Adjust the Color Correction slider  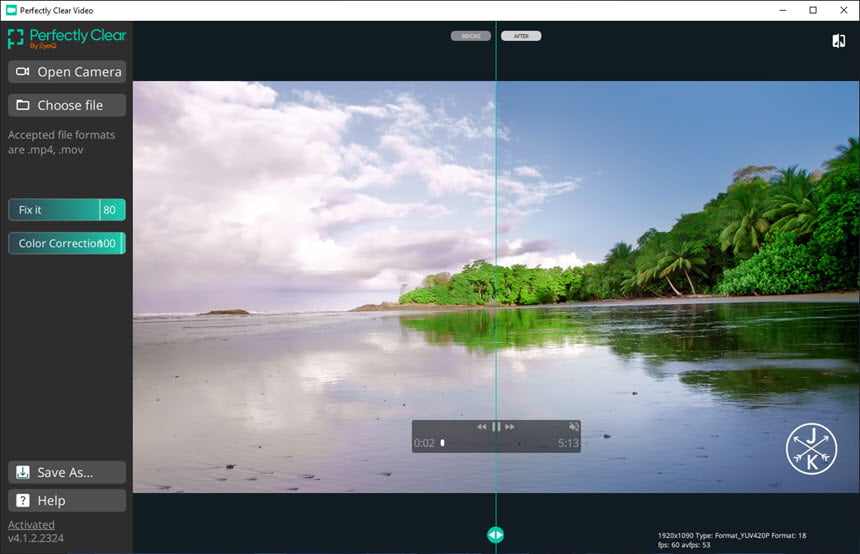coord(67,244)
